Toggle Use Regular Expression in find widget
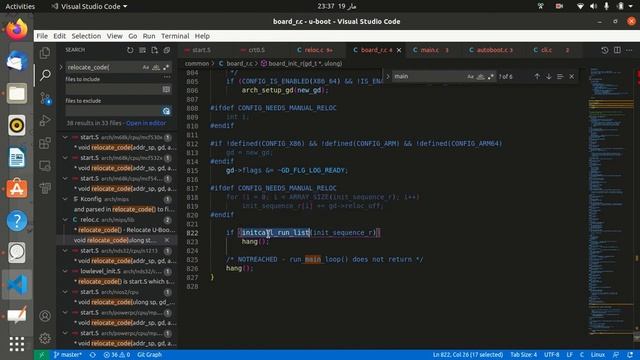This screenshot has width=640, height=360. point(491,76)
